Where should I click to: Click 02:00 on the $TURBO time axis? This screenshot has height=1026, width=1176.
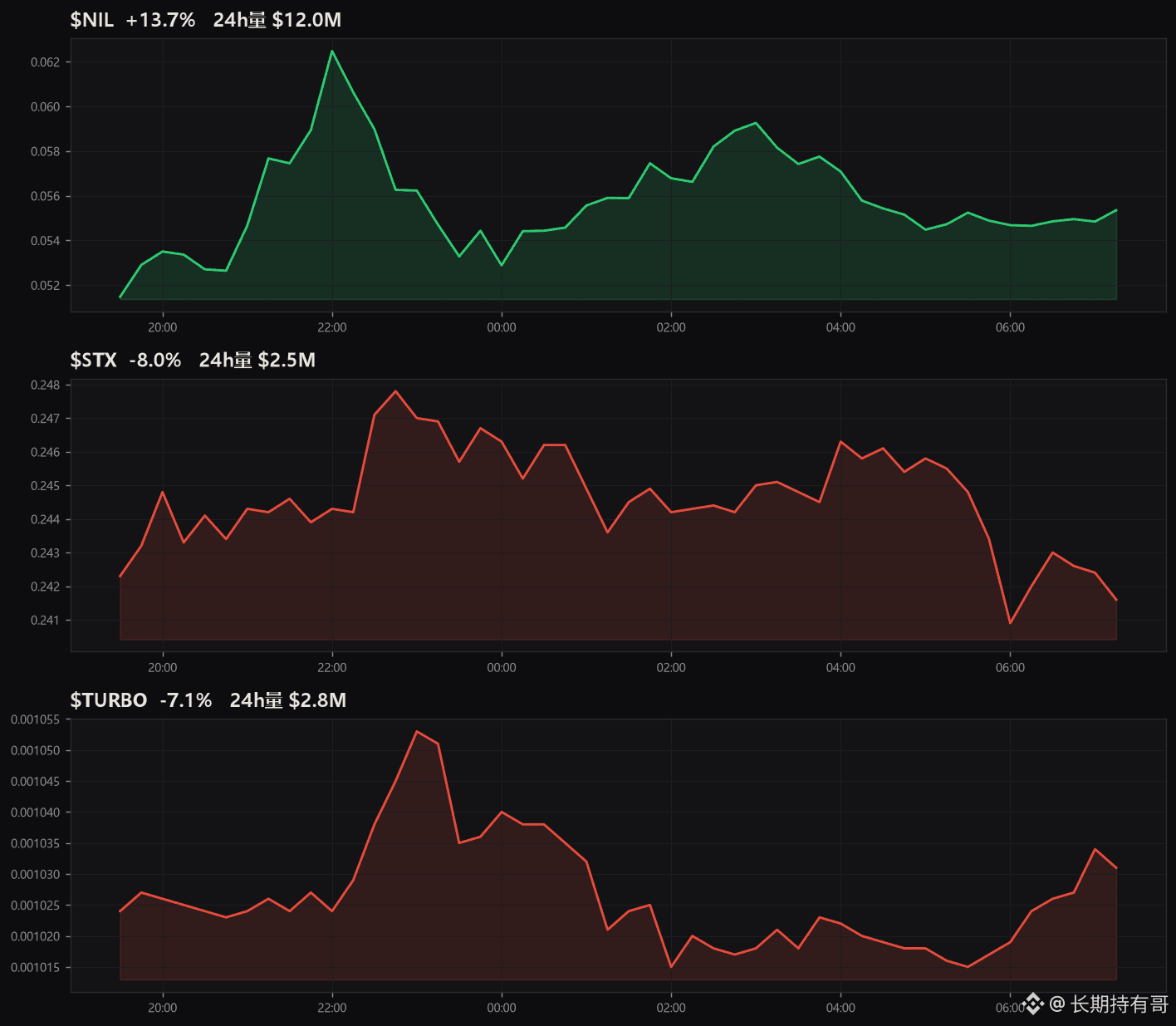point(671,1008)
